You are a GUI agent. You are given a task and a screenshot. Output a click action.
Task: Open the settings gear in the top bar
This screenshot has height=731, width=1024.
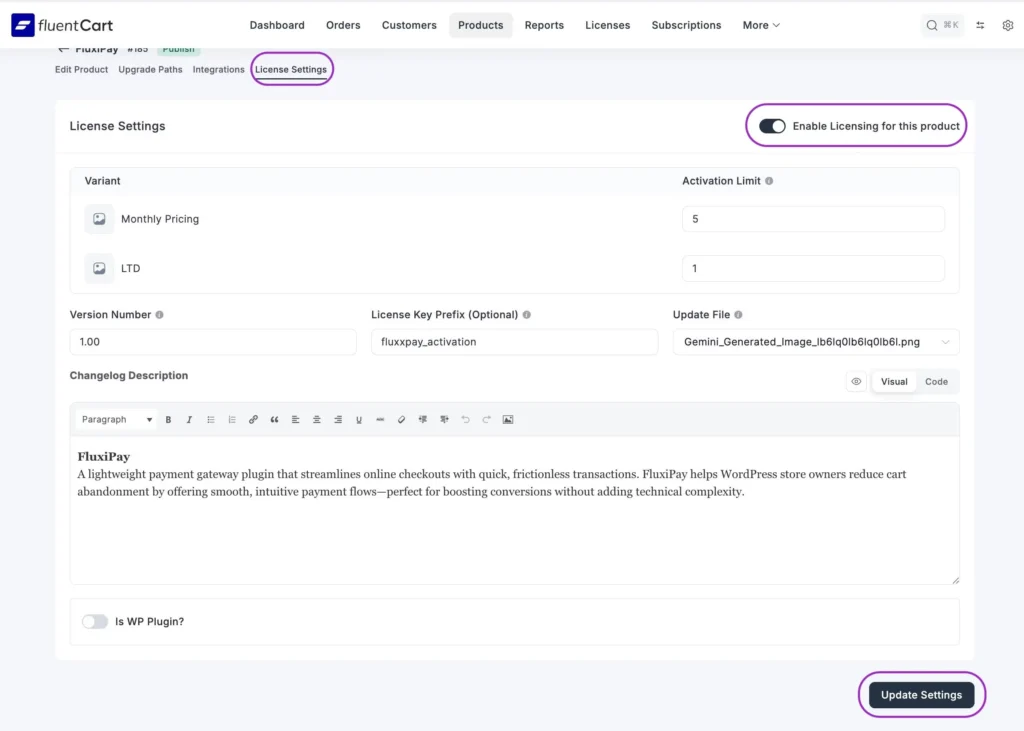click(1008, 25)
